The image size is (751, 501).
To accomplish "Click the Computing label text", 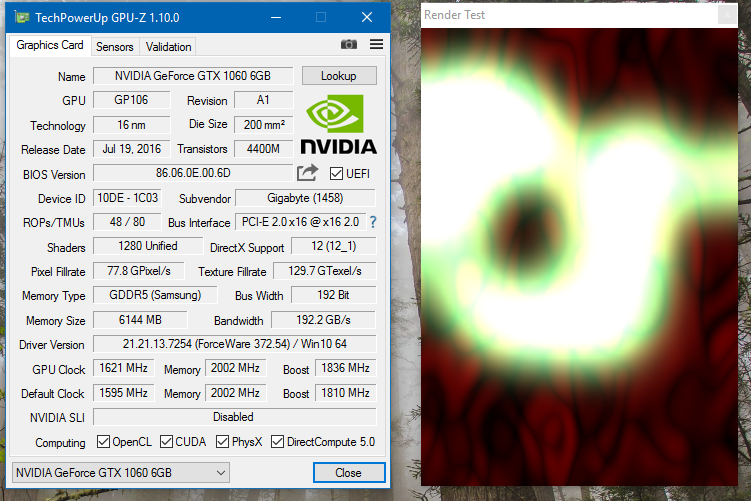I will [x=60, y=443].
